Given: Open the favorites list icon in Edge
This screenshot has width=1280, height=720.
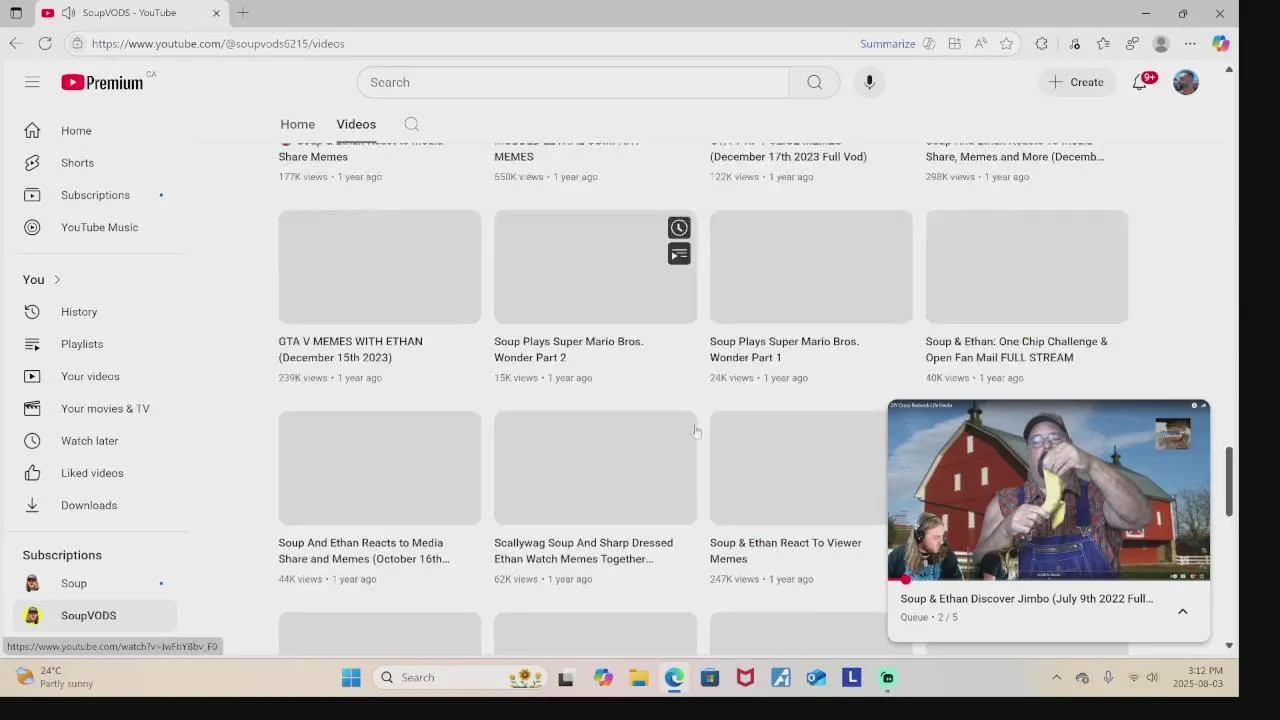Looking at the screenshot, I should (1103, 43).
